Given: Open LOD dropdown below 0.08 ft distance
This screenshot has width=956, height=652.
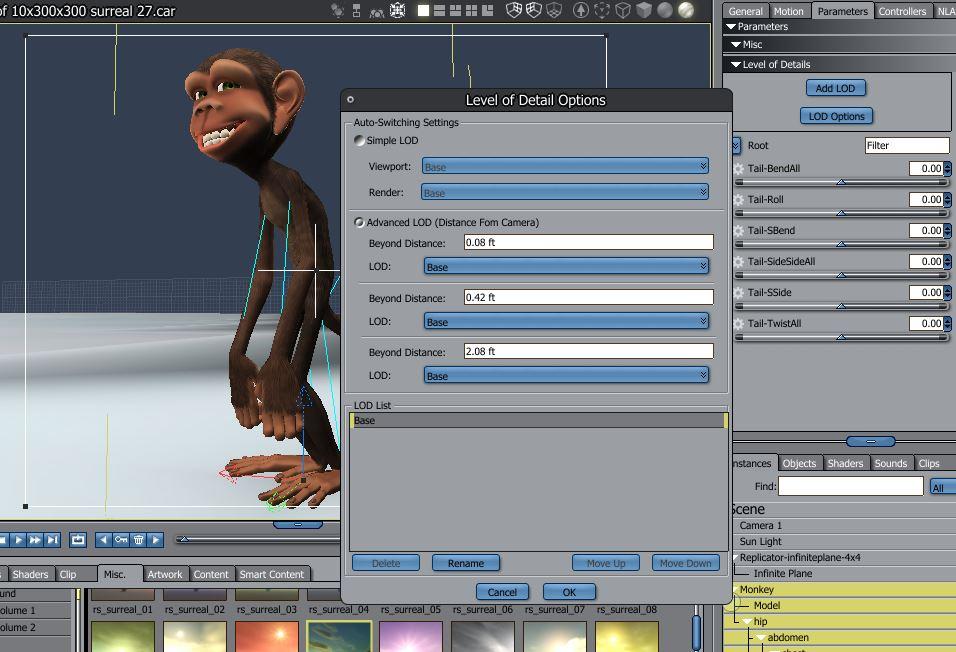Looking at the screenshot, I should click(x=566, y=267).
